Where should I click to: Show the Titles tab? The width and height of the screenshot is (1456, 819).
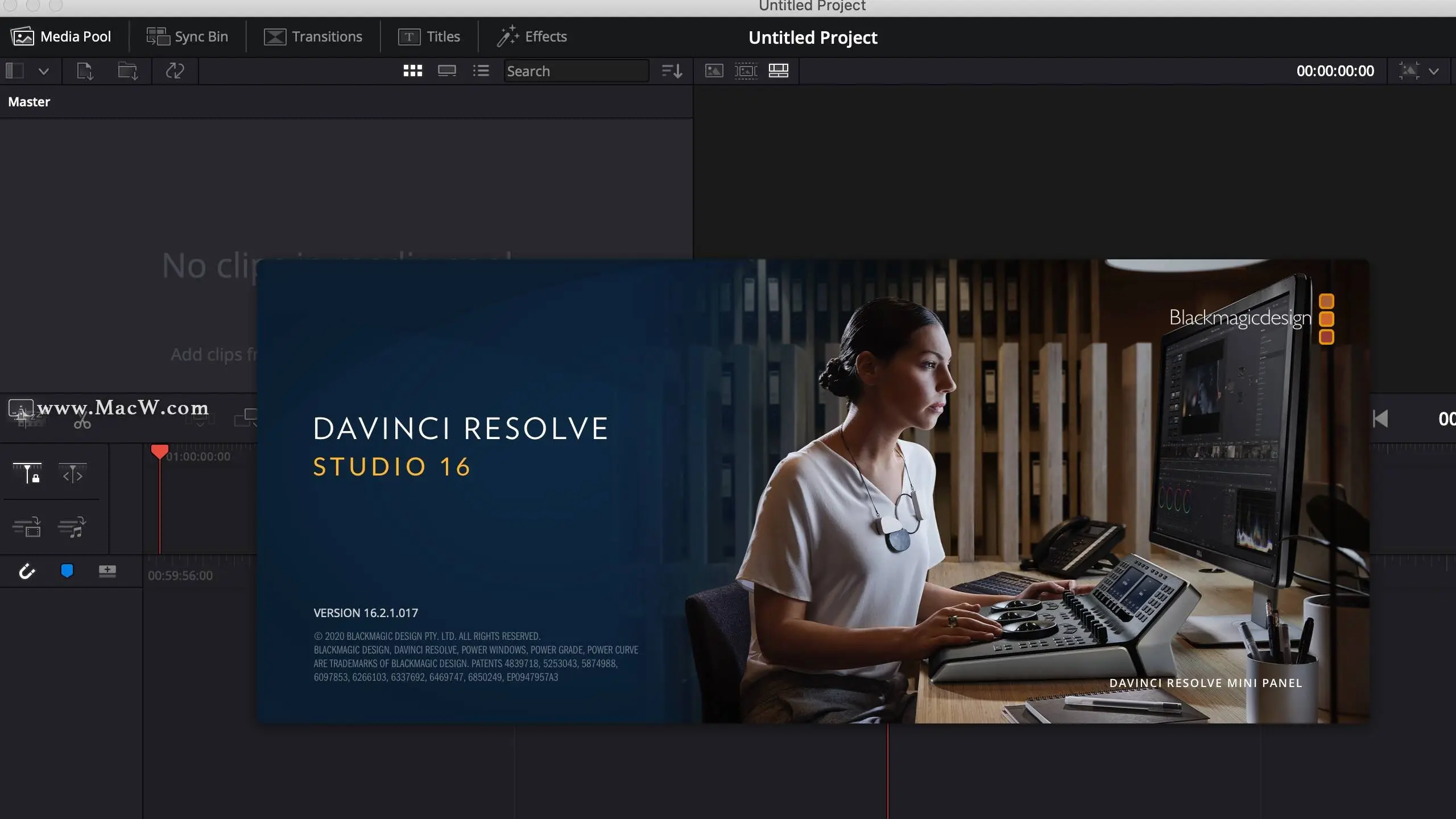(x=429, y=37)
